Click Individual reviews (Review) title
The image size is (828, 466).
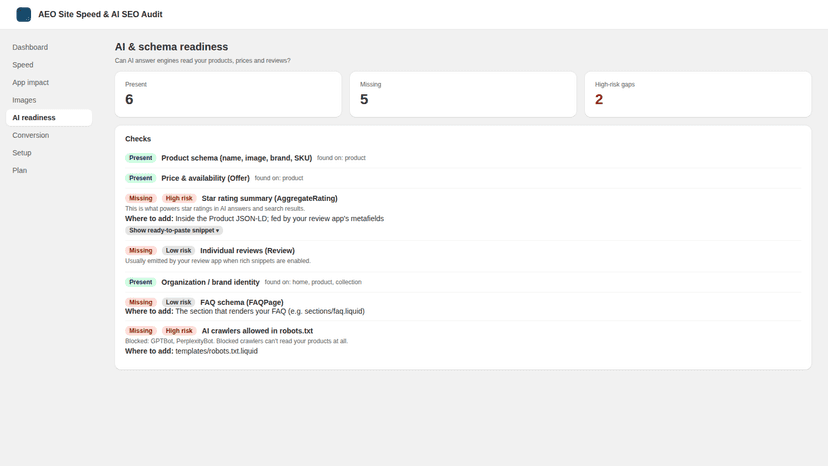247,250
